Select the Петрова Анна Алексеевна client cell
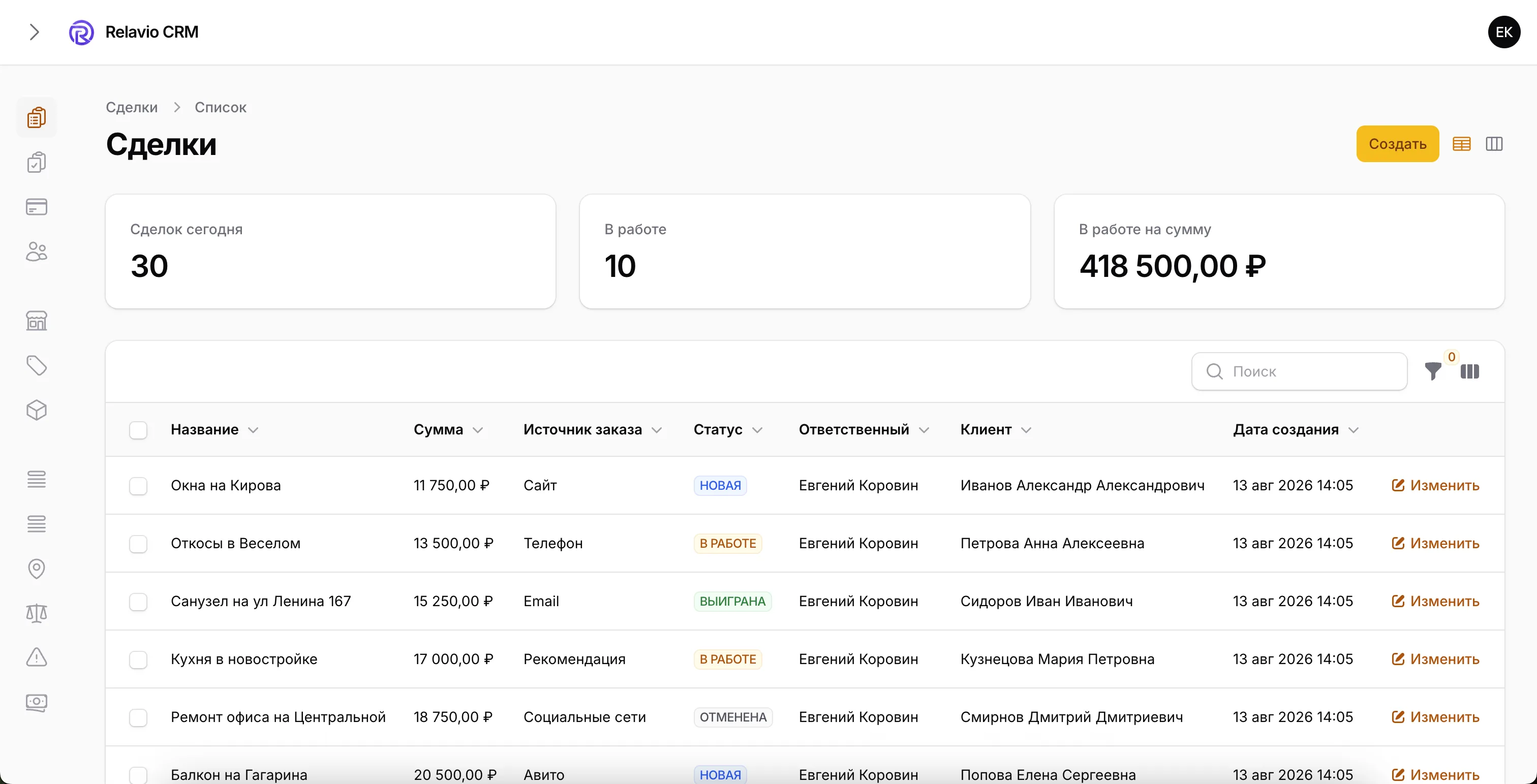The height and width of the screenshot is (784, 1537). (x=1052, y=543)
